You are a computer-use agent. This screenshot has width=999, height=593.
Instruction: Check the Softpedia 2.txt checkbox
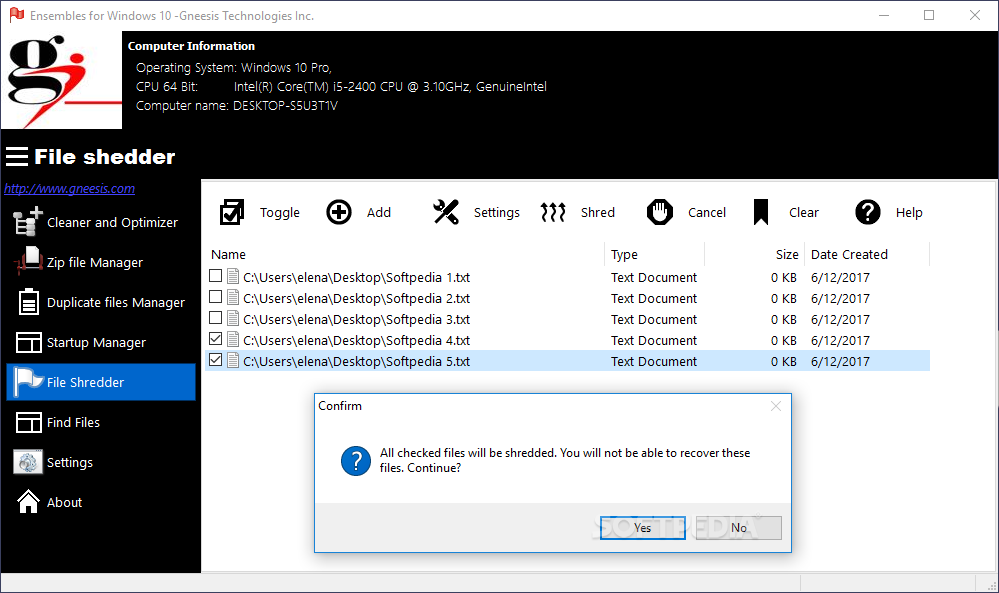[x=215, y=297]
